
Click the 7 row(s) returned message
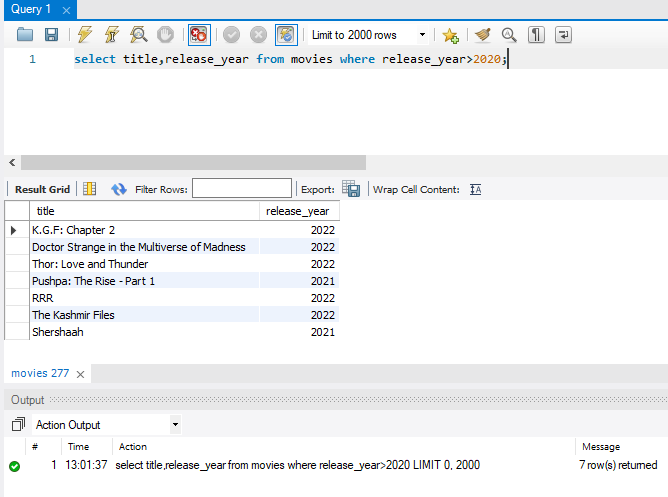click(618, 465)
